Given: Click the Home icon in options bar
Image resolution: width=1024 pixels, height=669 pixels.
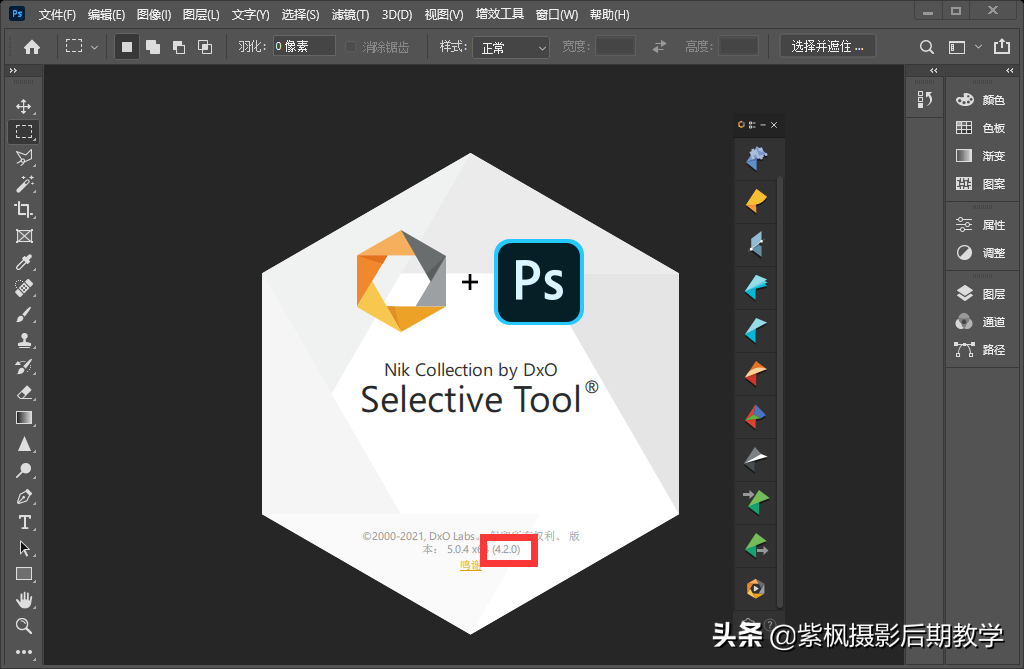Looking at the screenshot, I should coord(32,47).
